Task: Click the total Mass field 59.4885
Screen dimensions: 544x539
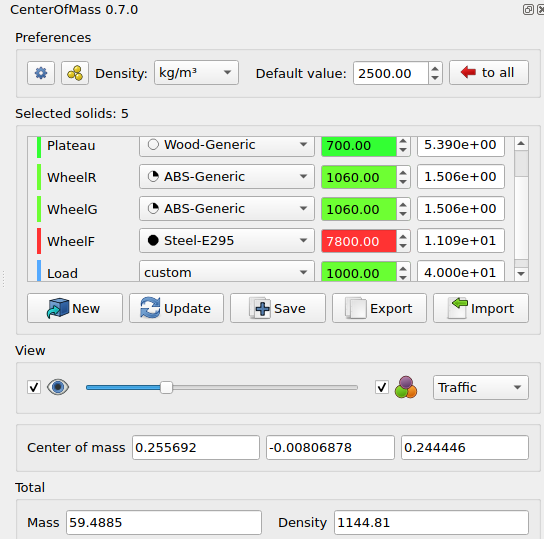Action: click(164, 522)
